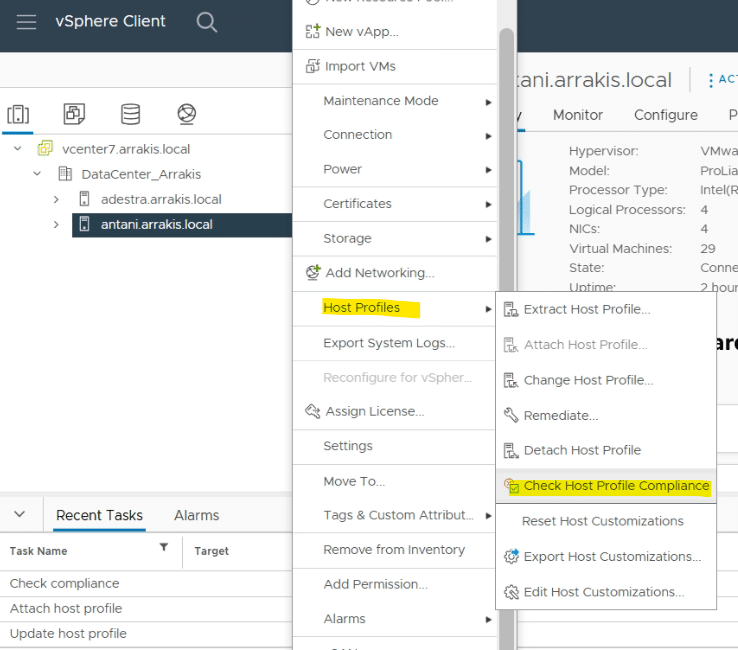Click the adestra.arrakis.local host icon
738x650 pixels.
point(84,199)
